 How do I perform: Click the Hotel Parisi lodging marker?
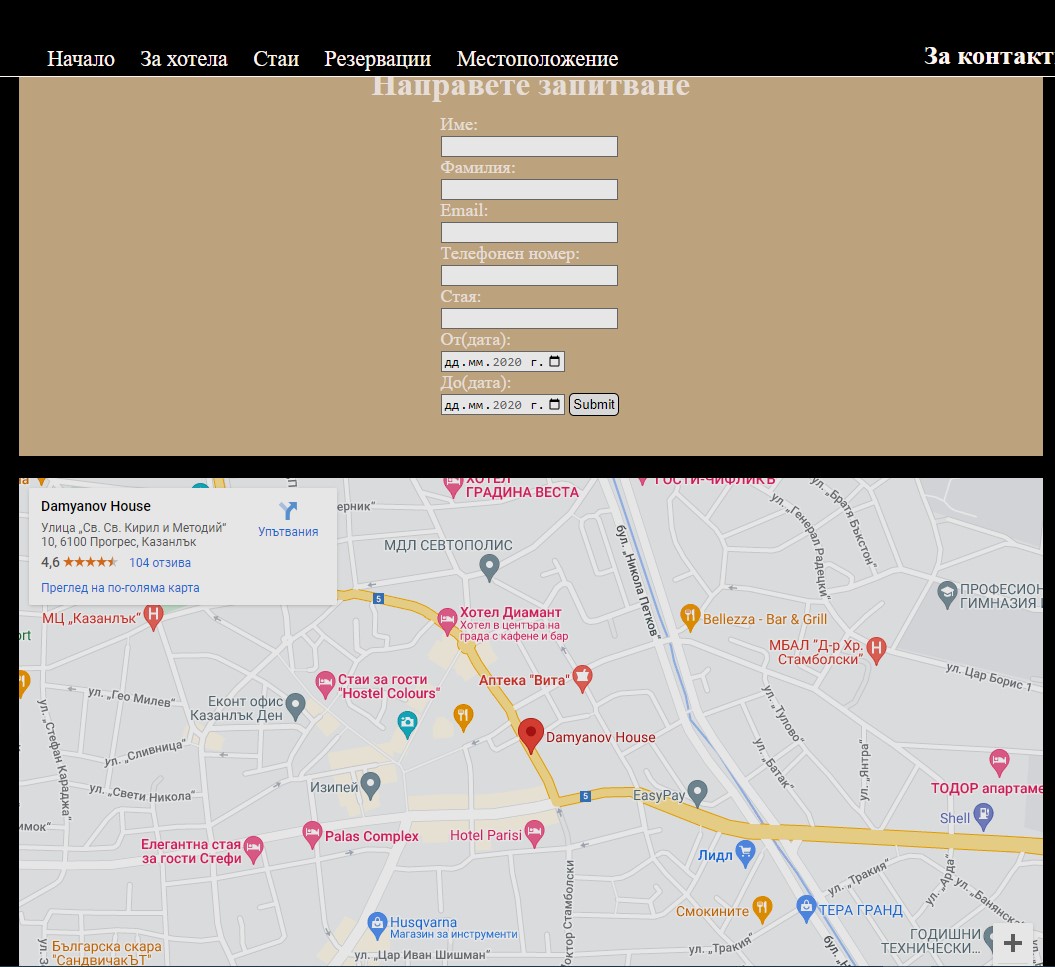click(x=534, y=832)
